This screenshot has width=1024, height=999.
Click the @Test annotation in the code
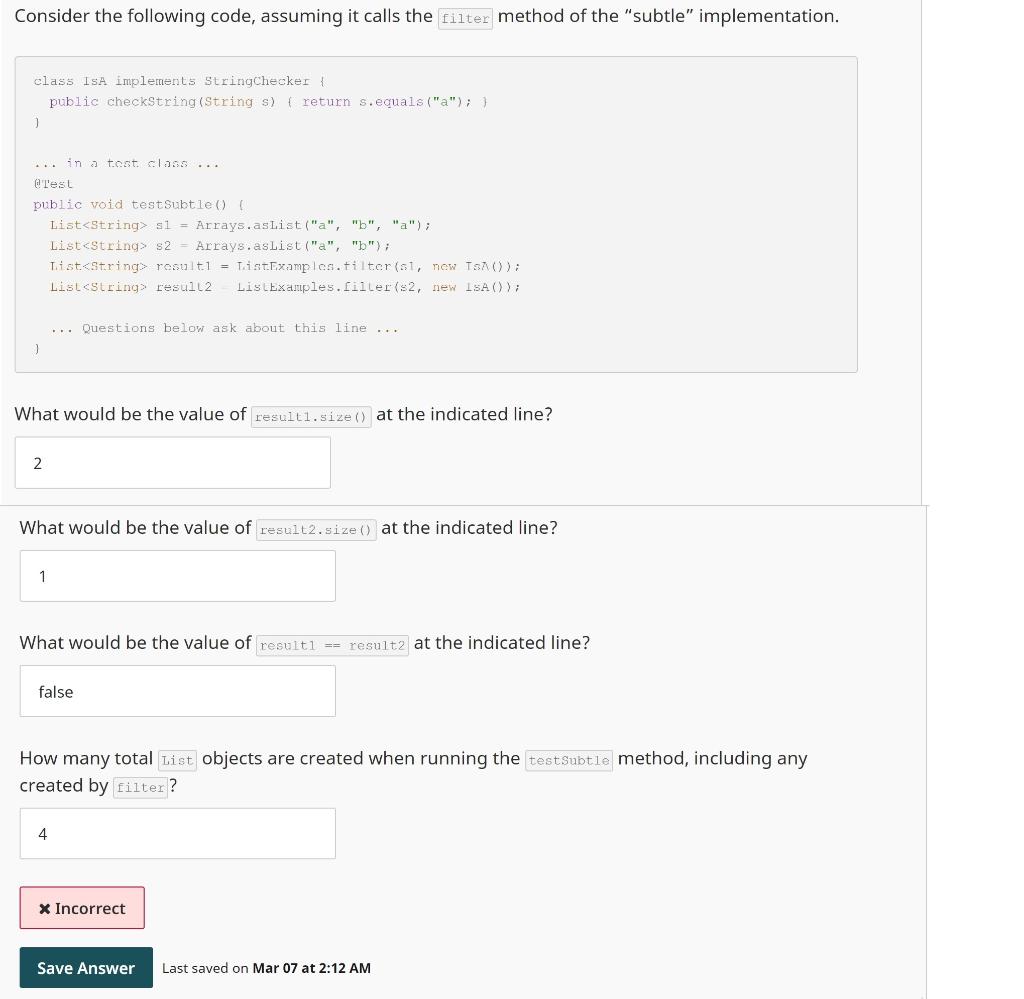[53, 183]
